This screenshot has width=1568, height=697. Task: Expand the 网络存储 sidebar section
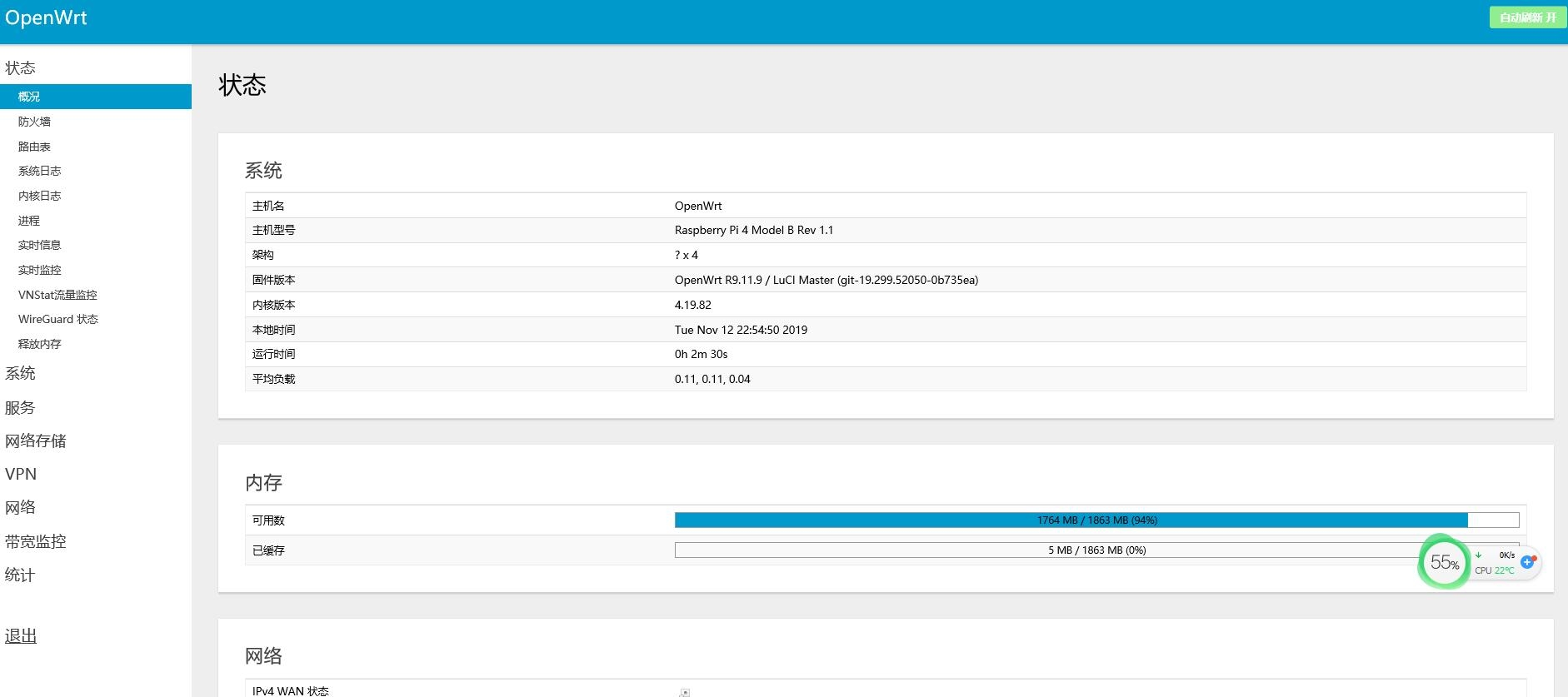[x=35, y=441]
